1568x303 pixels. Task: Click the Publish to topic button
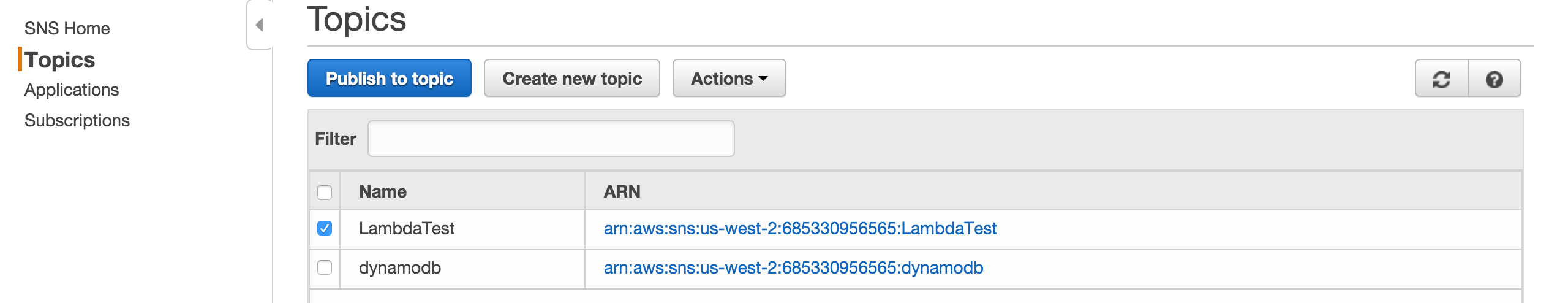coord(390,79)
